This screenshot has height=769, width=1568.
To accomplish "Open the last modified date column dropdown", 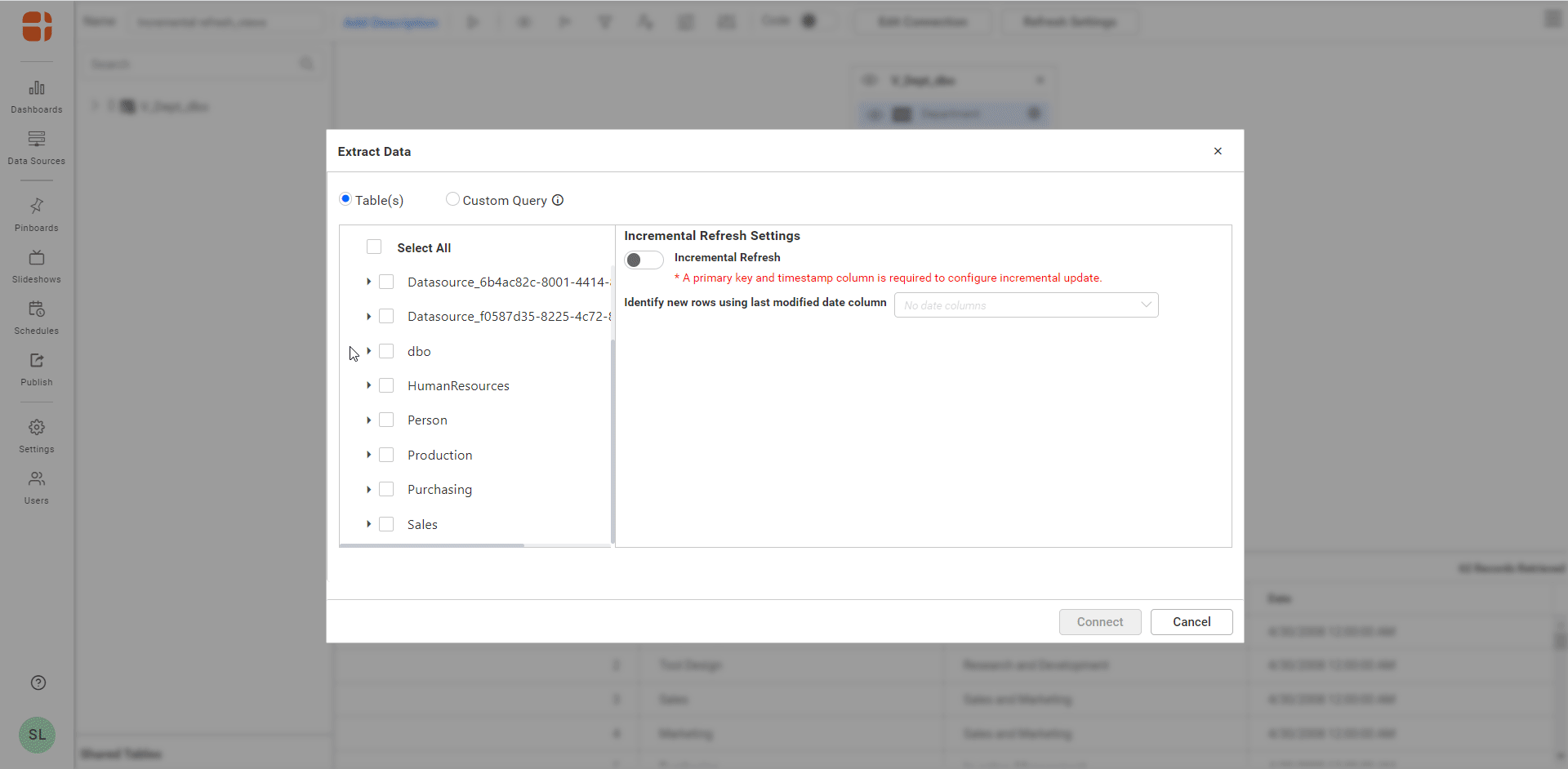I will [1026, 305].
